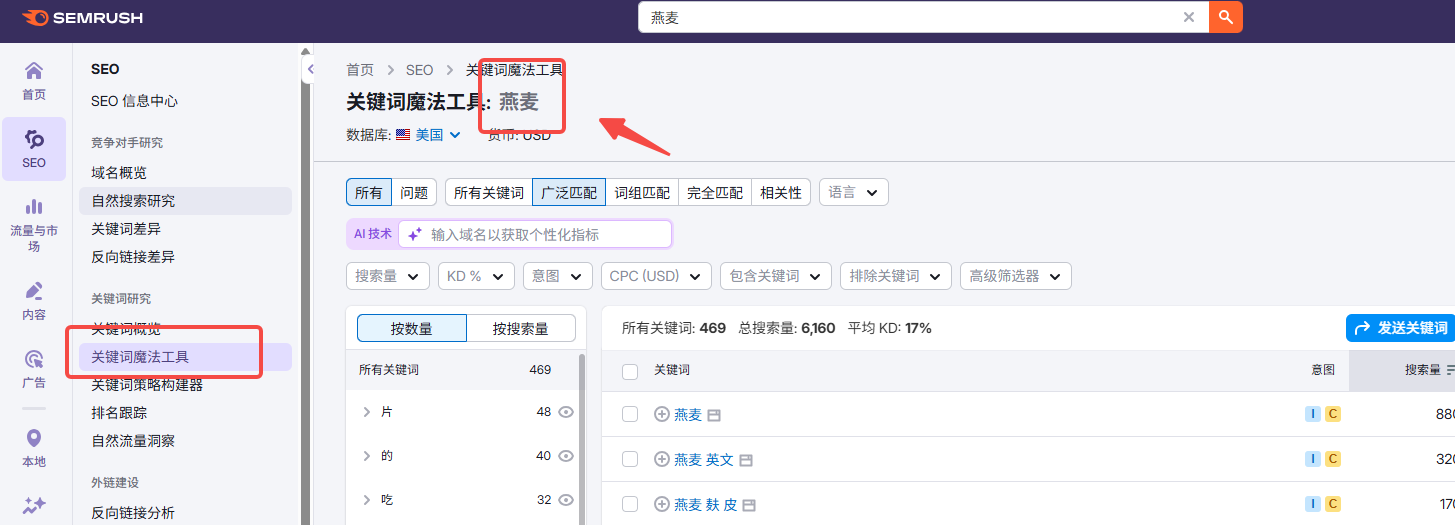Open SERP view icon for 燕麦 麸 皮 row
This screenshot has width=1455, height=525.
point(749,505)
